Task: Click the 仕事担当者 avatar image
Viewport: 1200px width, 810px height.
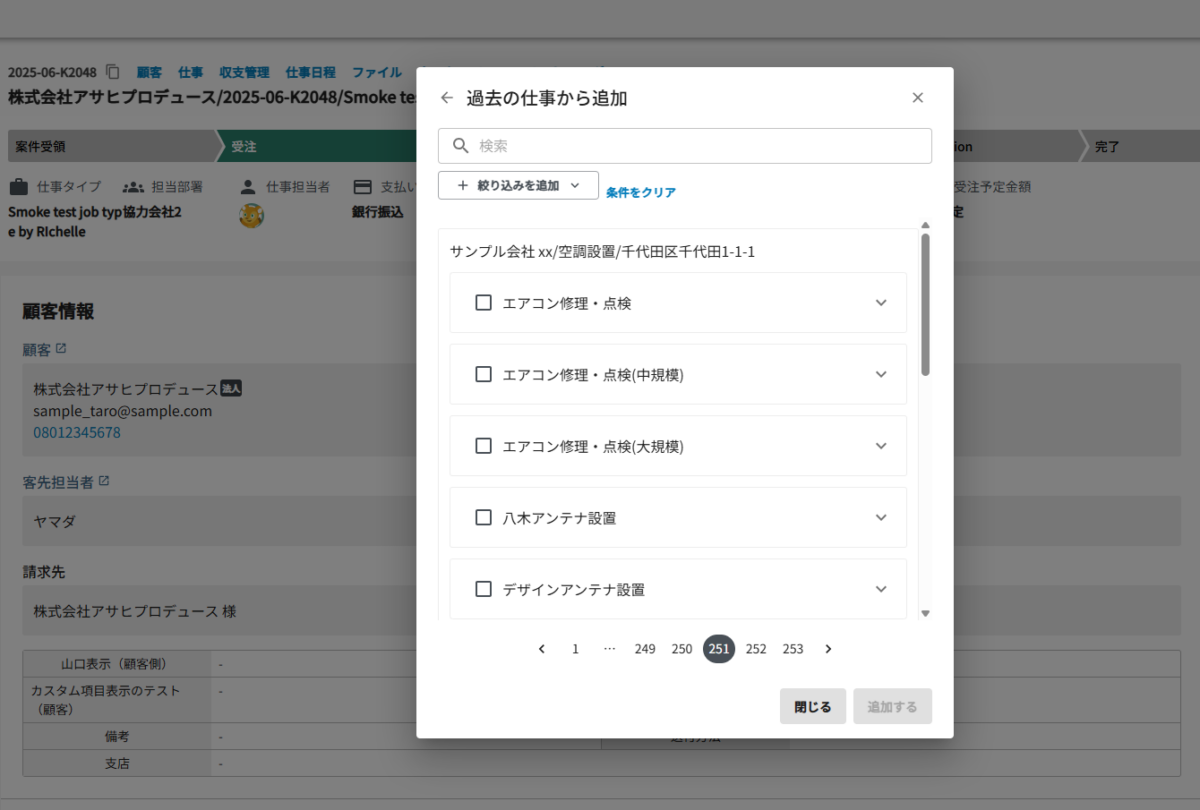Action: click(251, 215)
